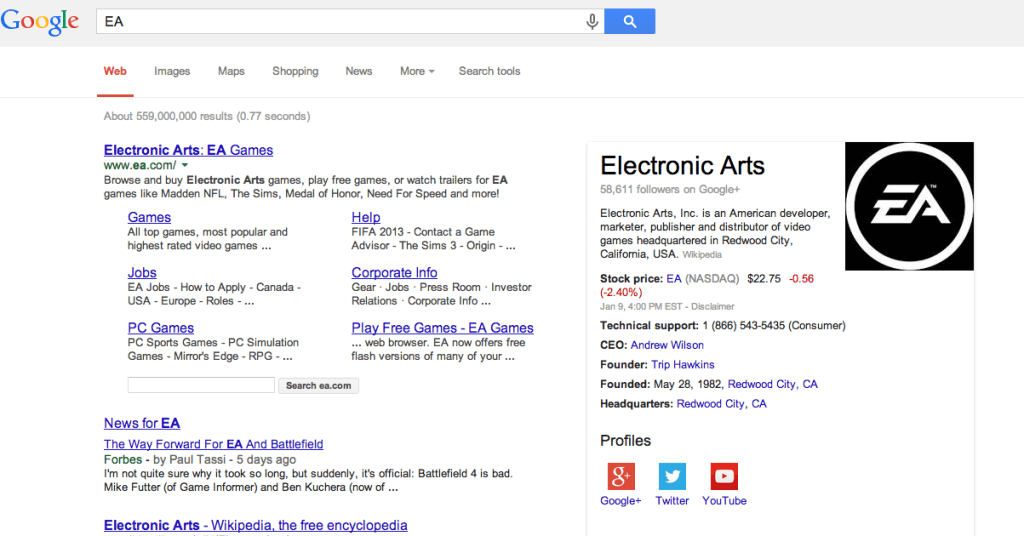This screenshot has height=536, width=1024.
Task: Click Redwood City, CA in Founded row
Action: (773, 385)
